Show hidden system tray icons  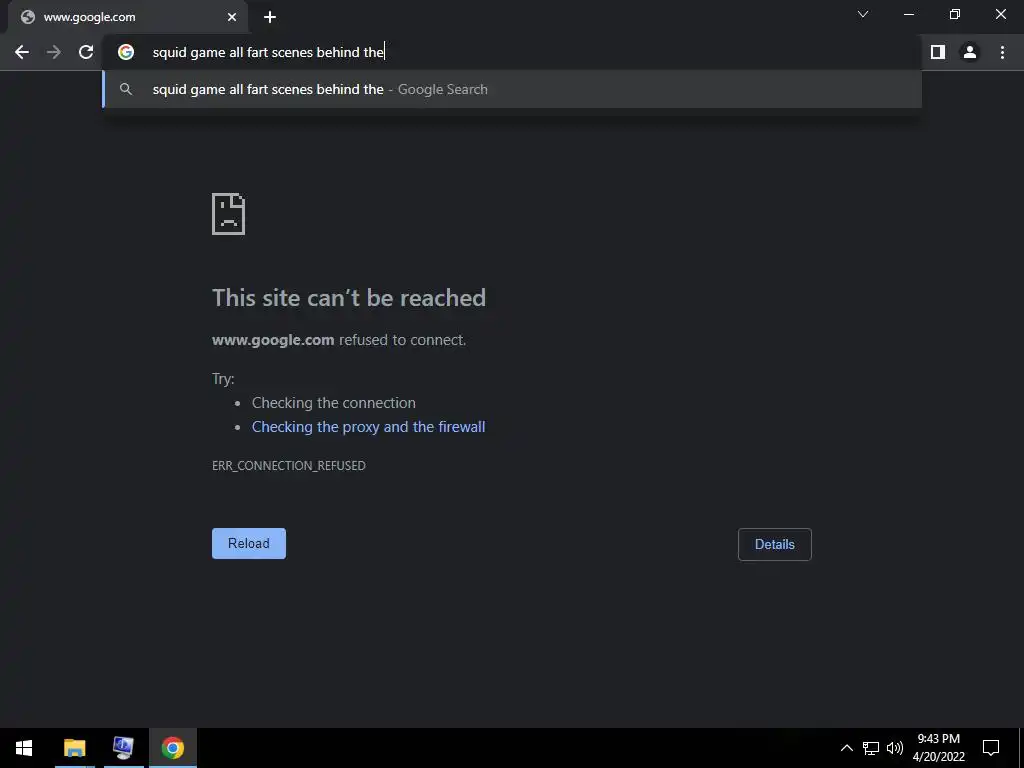pyautogui.click(x=846, y=748)
